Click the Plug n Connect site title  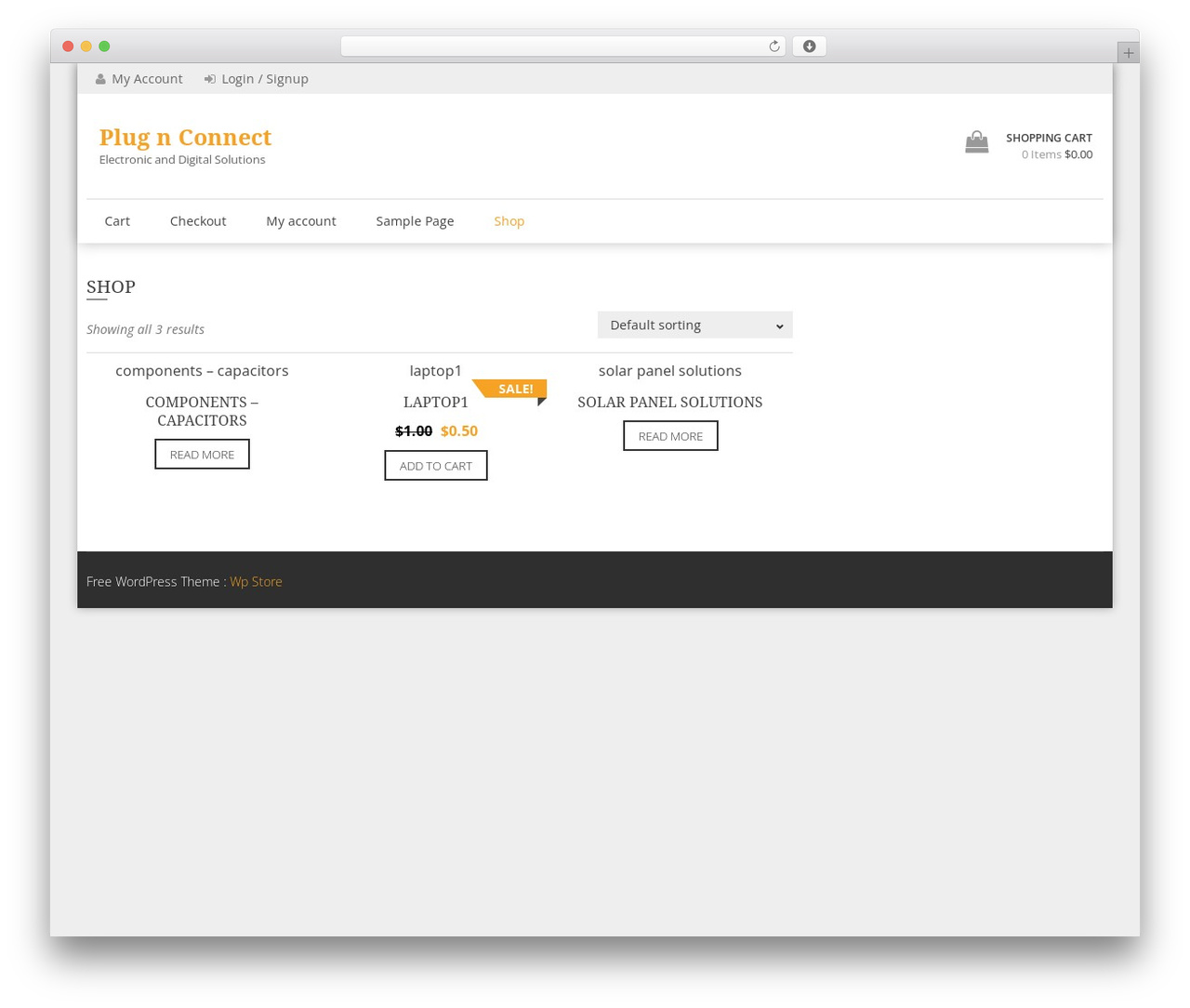point(185,138)
